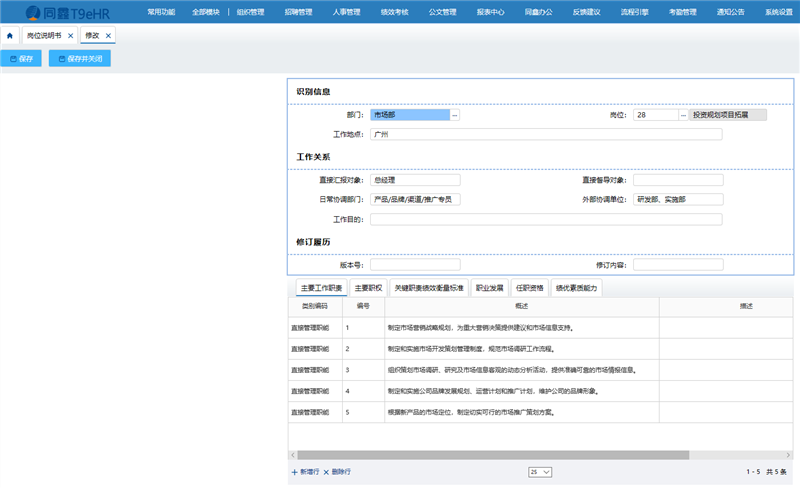The image size is (800, 488).
Task: Delete a row with 删除行
Action: click(337, 471)
